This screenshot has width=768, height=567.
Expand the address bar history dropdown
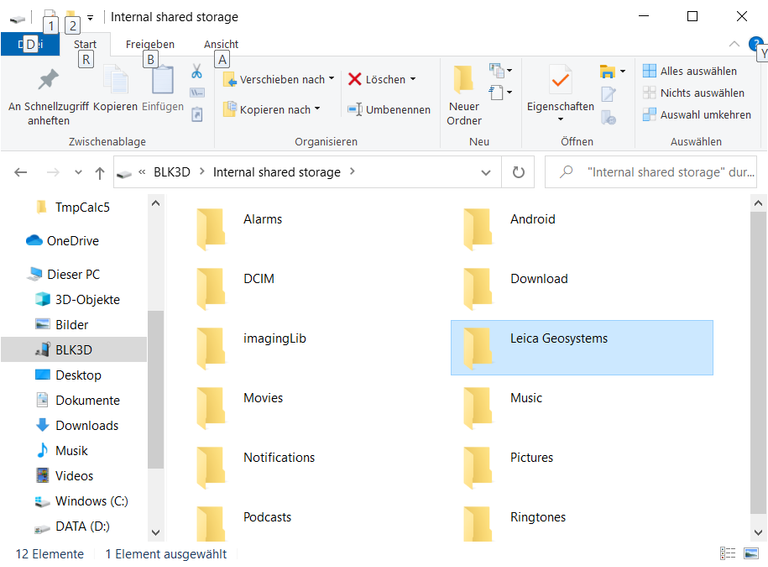coord(486,172)
